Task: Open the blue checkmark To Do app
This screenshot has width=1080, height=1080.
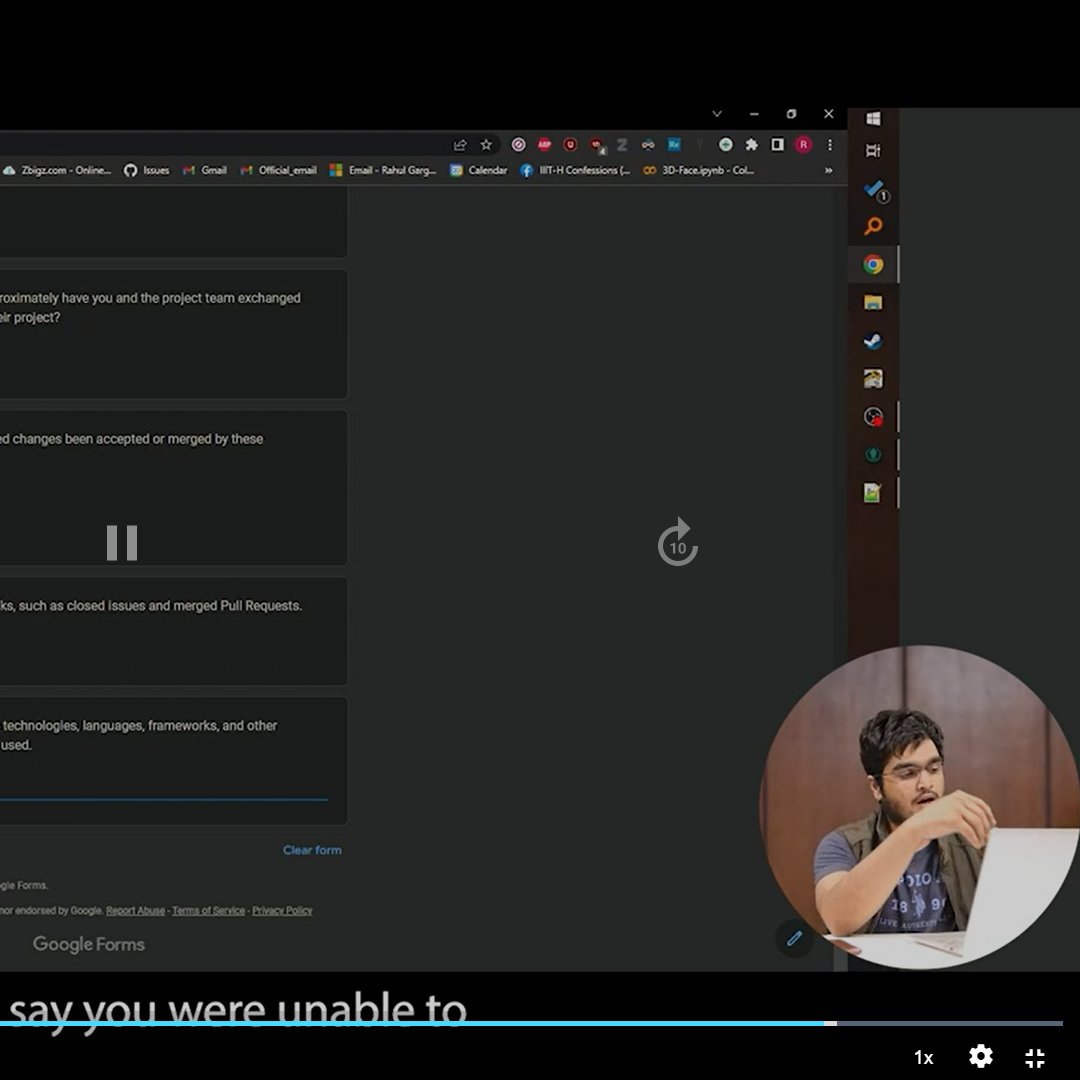Action: 874,189
